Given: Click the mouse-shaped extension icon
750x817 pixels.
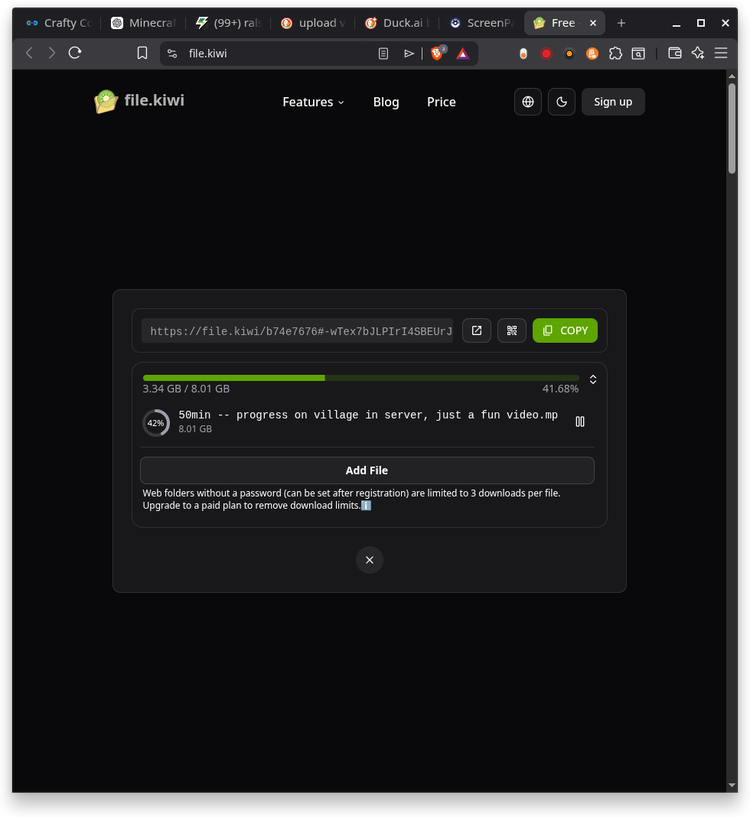Looking at the screenshot, I should click(x=523, y=53).
